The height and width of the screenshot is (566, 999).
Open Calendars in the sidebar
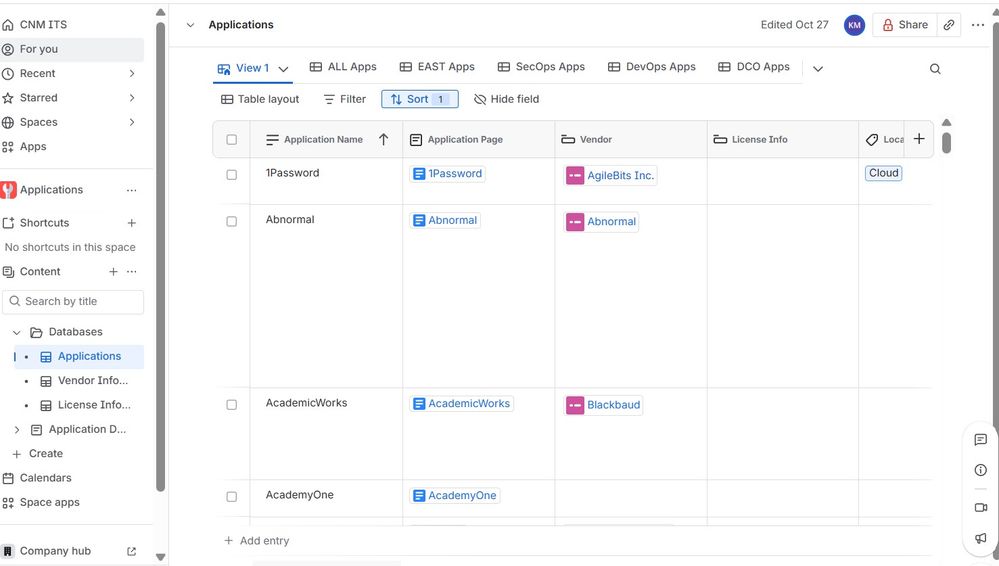pos(37,478)
